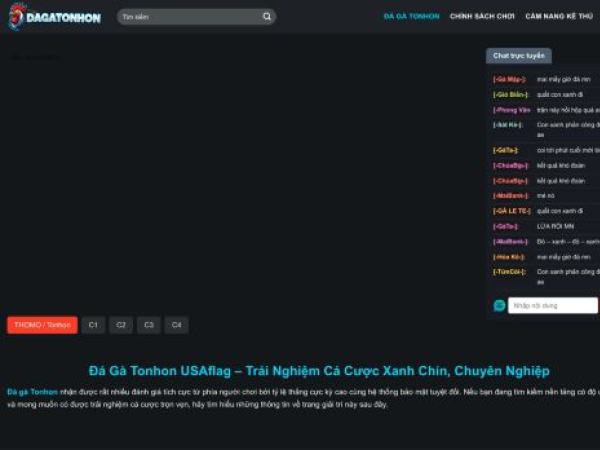
Task: Open the ĐÁ GÀ TONHON menu item
Action: tap(411, 17)
